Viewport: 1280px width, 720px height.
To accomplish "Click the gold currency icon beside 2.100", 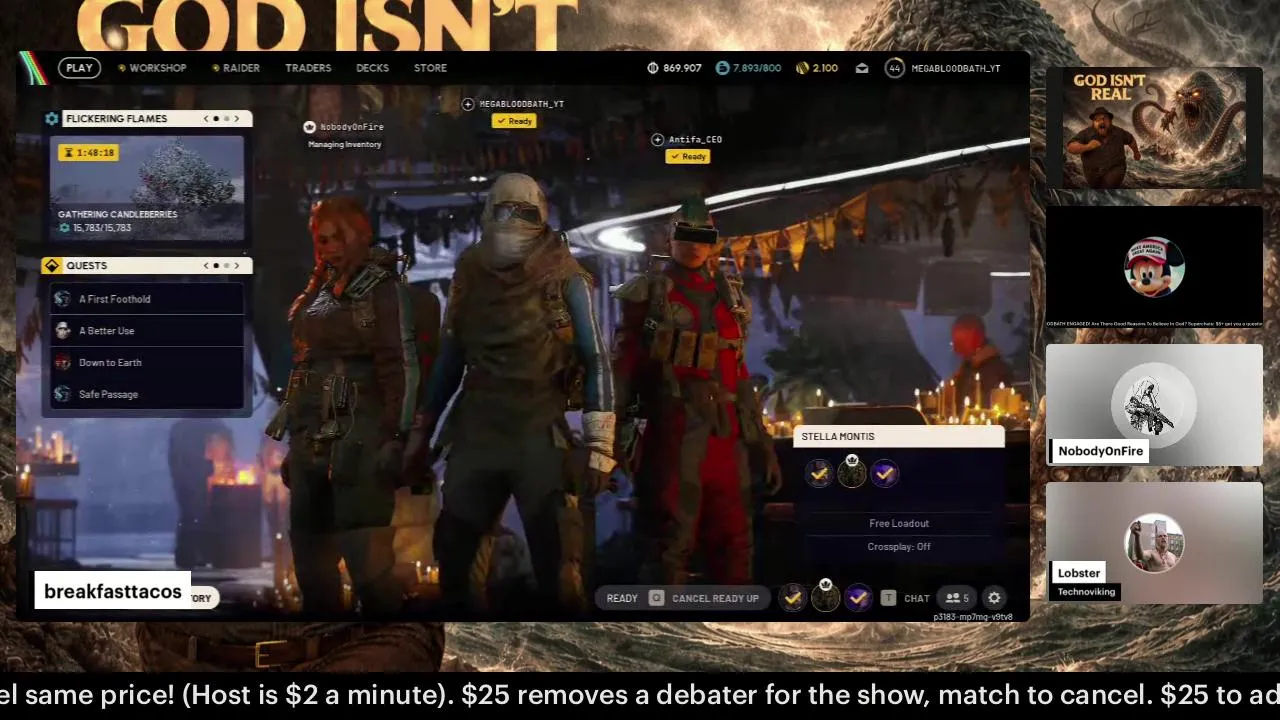I will (x=802, y=68).
